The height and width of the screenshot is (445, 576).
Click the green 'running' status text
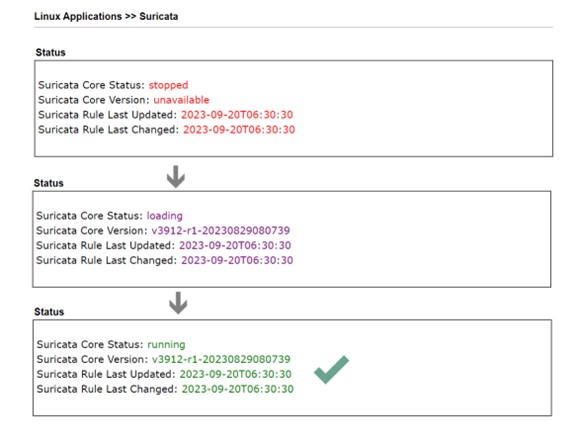tap(166, 345)
